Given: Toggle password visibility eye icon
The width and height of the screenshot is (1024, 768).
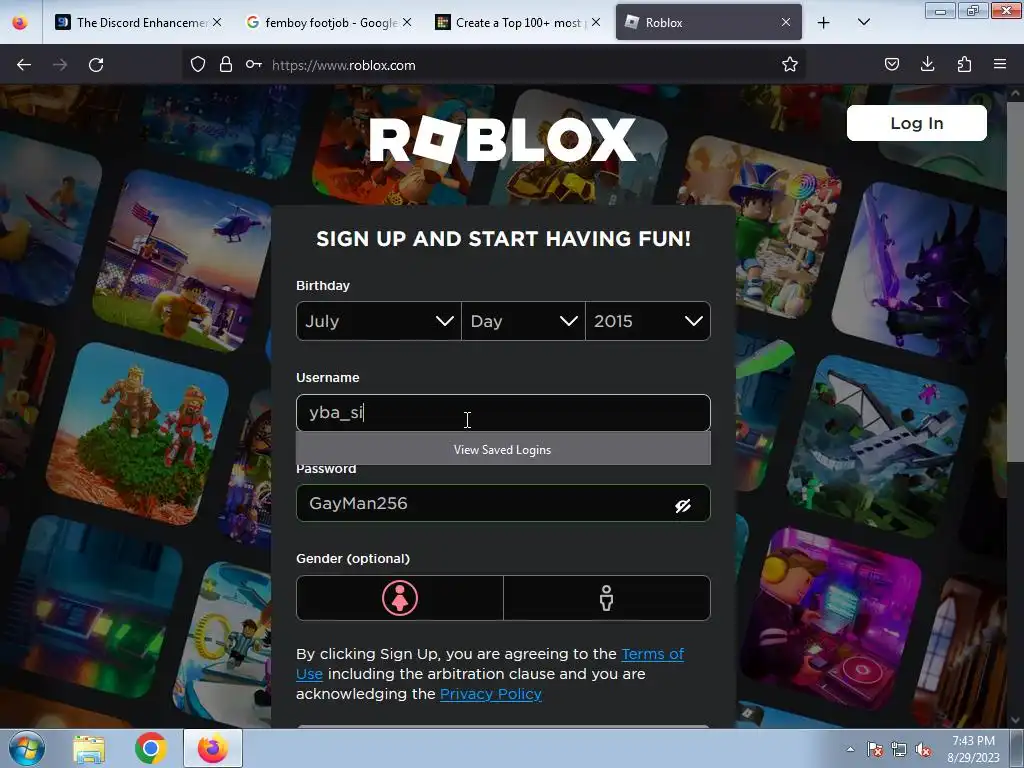Looking at the screenshot, I should coord(683,505).
